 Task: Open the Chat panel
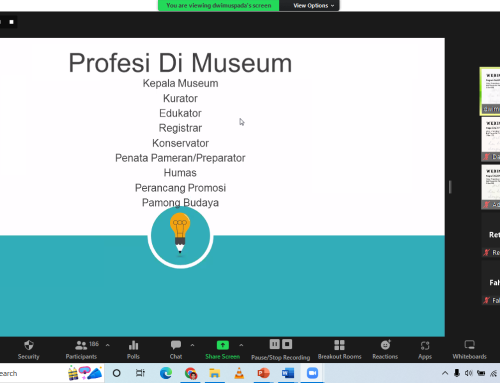click(176, 350)
